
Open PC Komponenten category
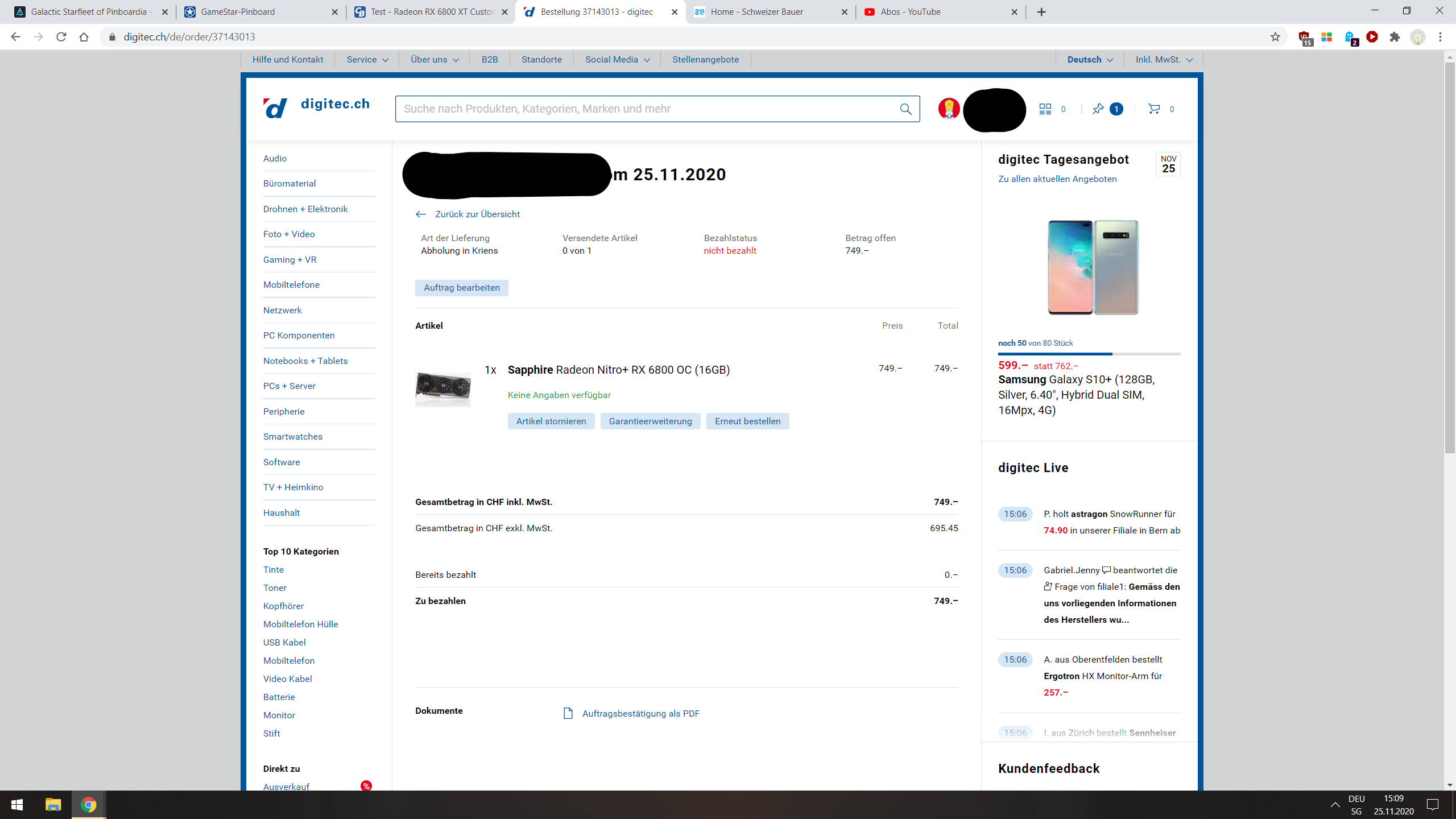[299, 336]
